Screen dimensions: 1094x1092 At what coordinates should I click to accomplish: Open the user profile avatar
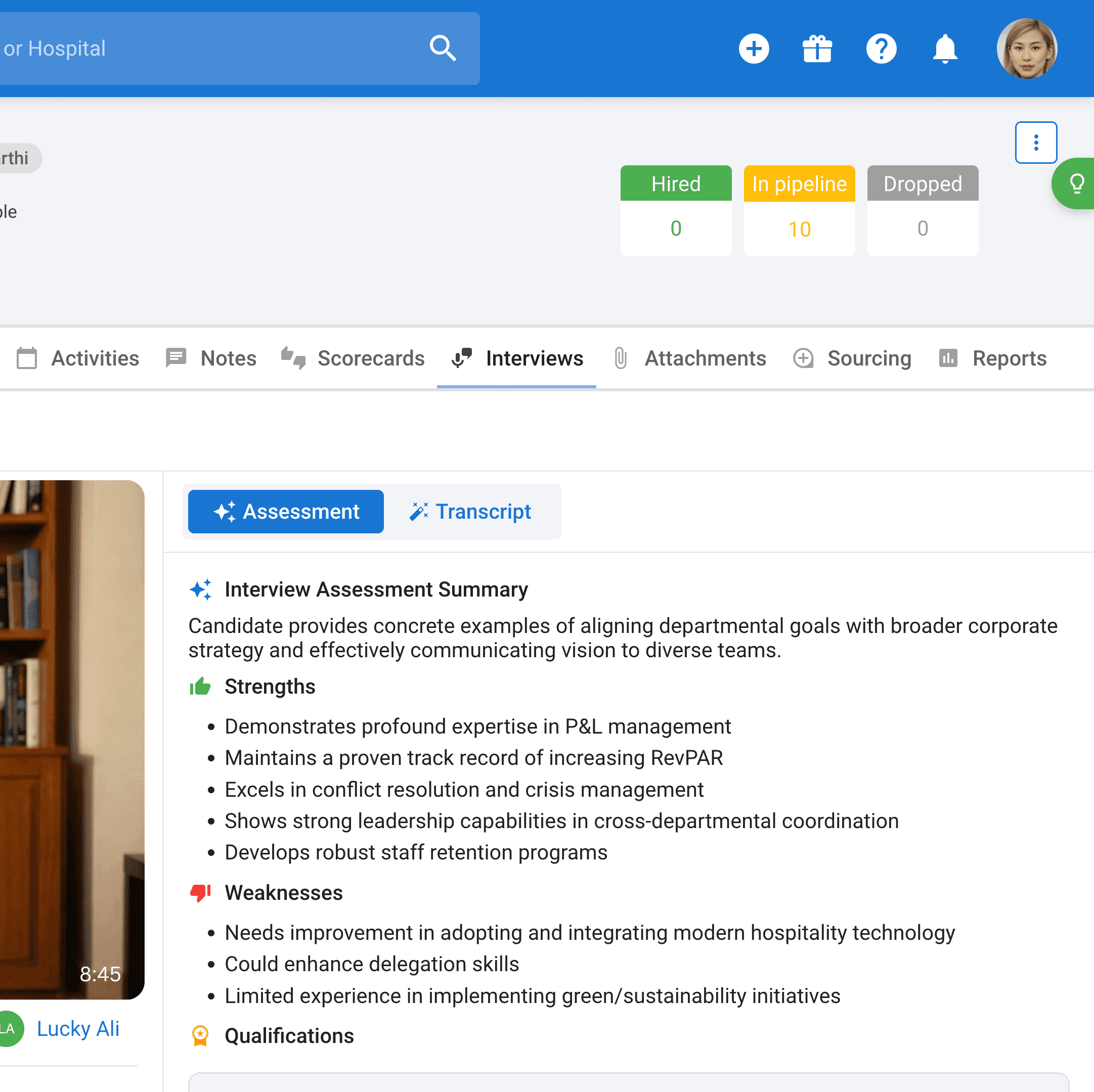click(x=1027, y=49)
